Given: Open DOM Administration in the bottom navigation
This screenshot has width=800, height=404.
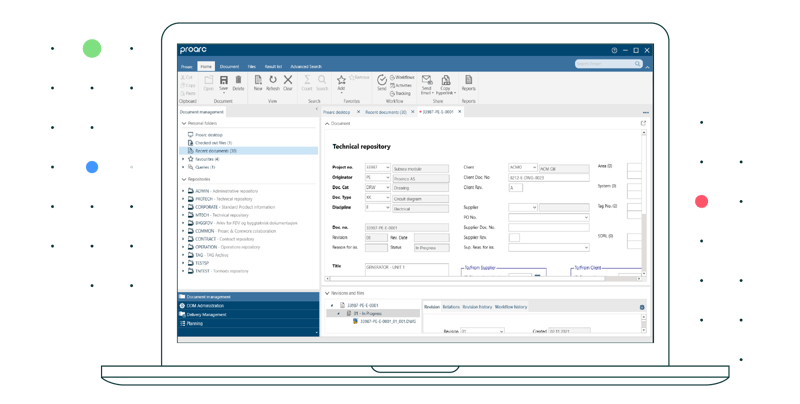Looking at the screenshot, I should click(x=248, y=306).
